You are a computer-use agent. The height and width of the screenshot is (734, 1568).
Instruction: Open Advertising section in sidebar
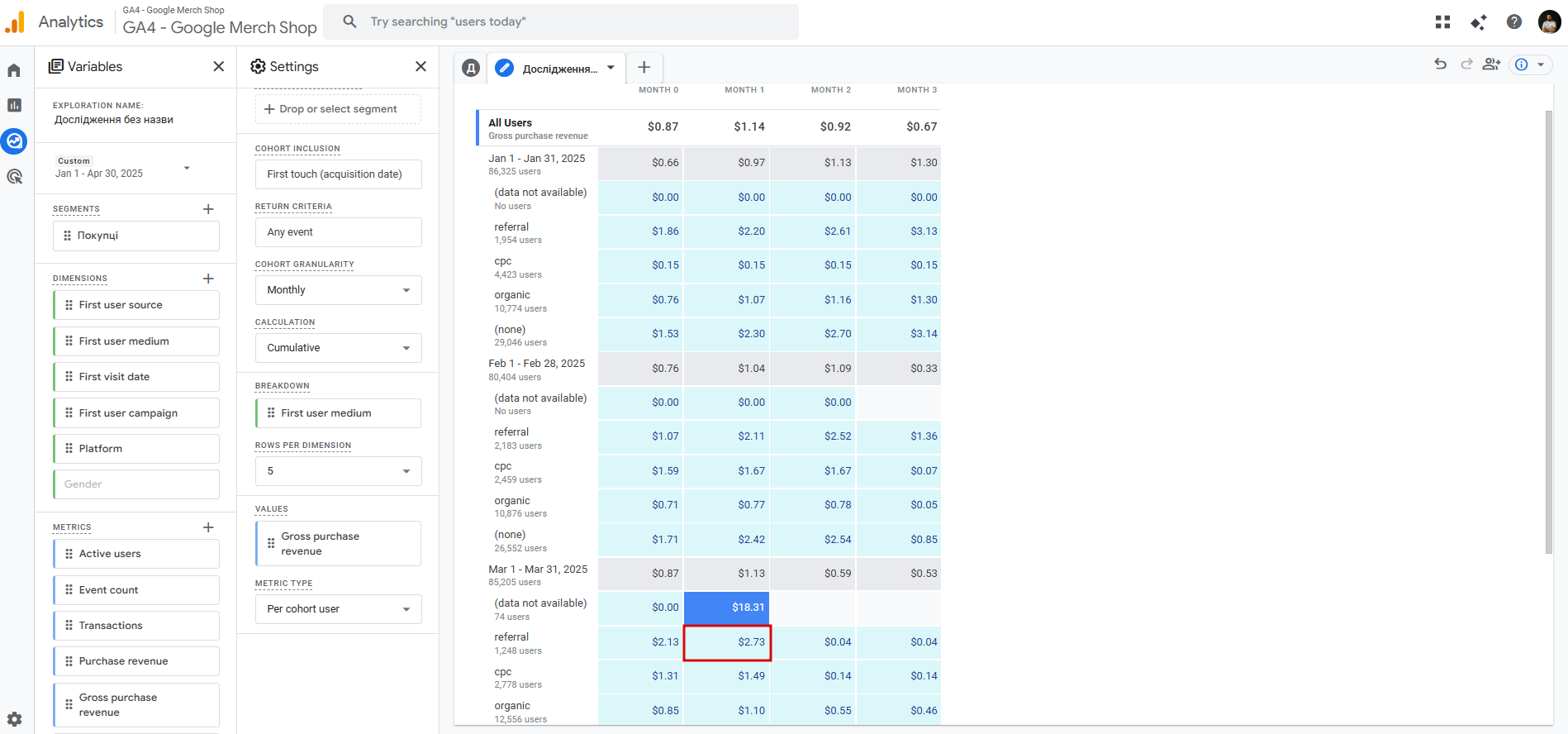tap(14, 176)
